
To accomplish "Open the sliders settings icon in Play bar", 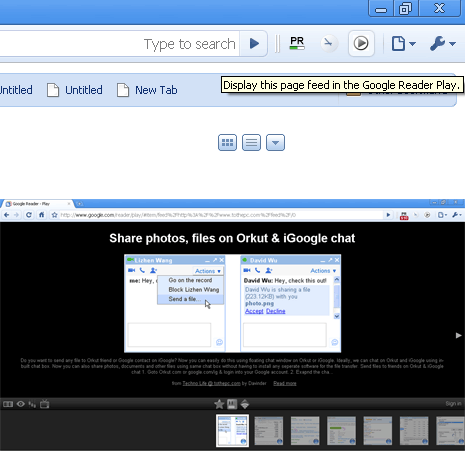I will click(x=32, y=404).
